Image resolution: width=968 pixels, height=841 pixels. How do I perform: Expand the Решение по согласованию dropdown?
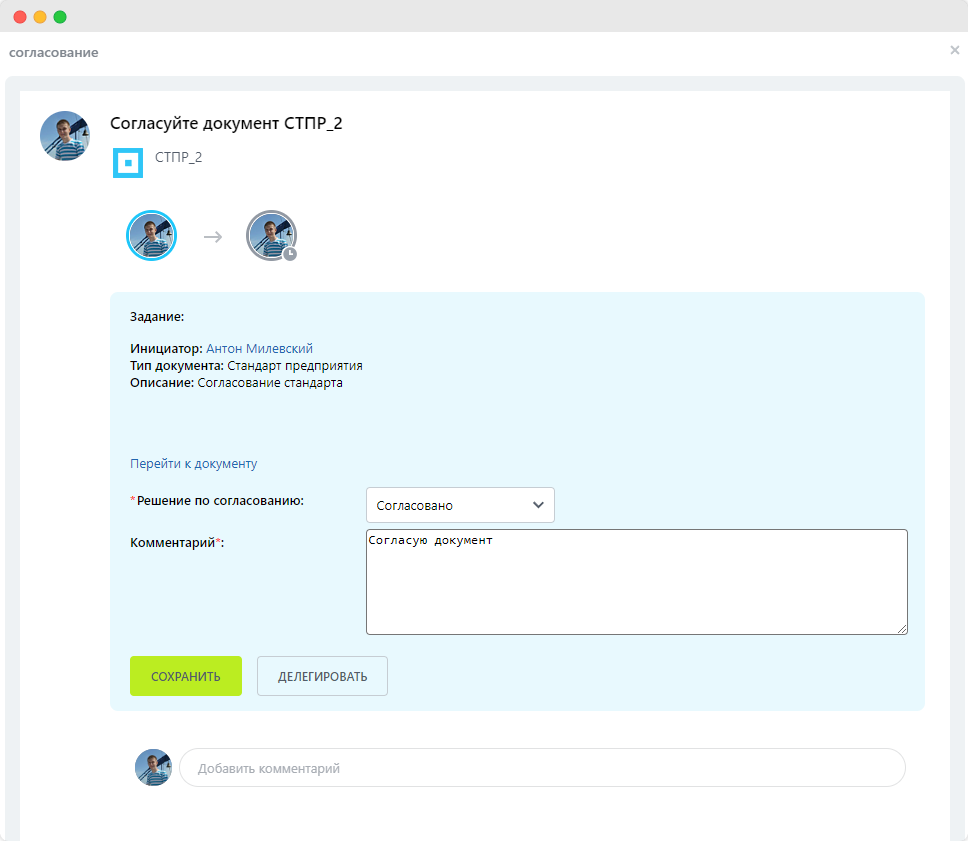pyautogui.click(x=460, y=505)
